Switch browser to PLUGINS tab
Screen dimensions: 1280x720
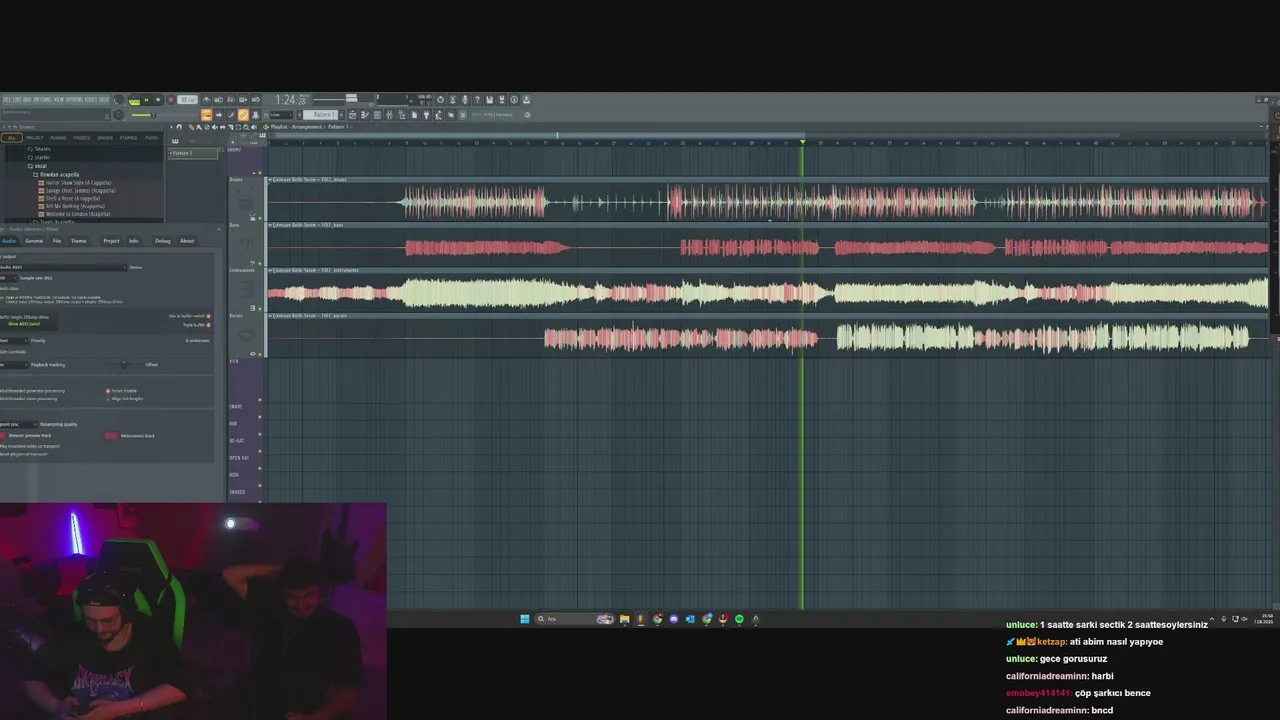58,138
